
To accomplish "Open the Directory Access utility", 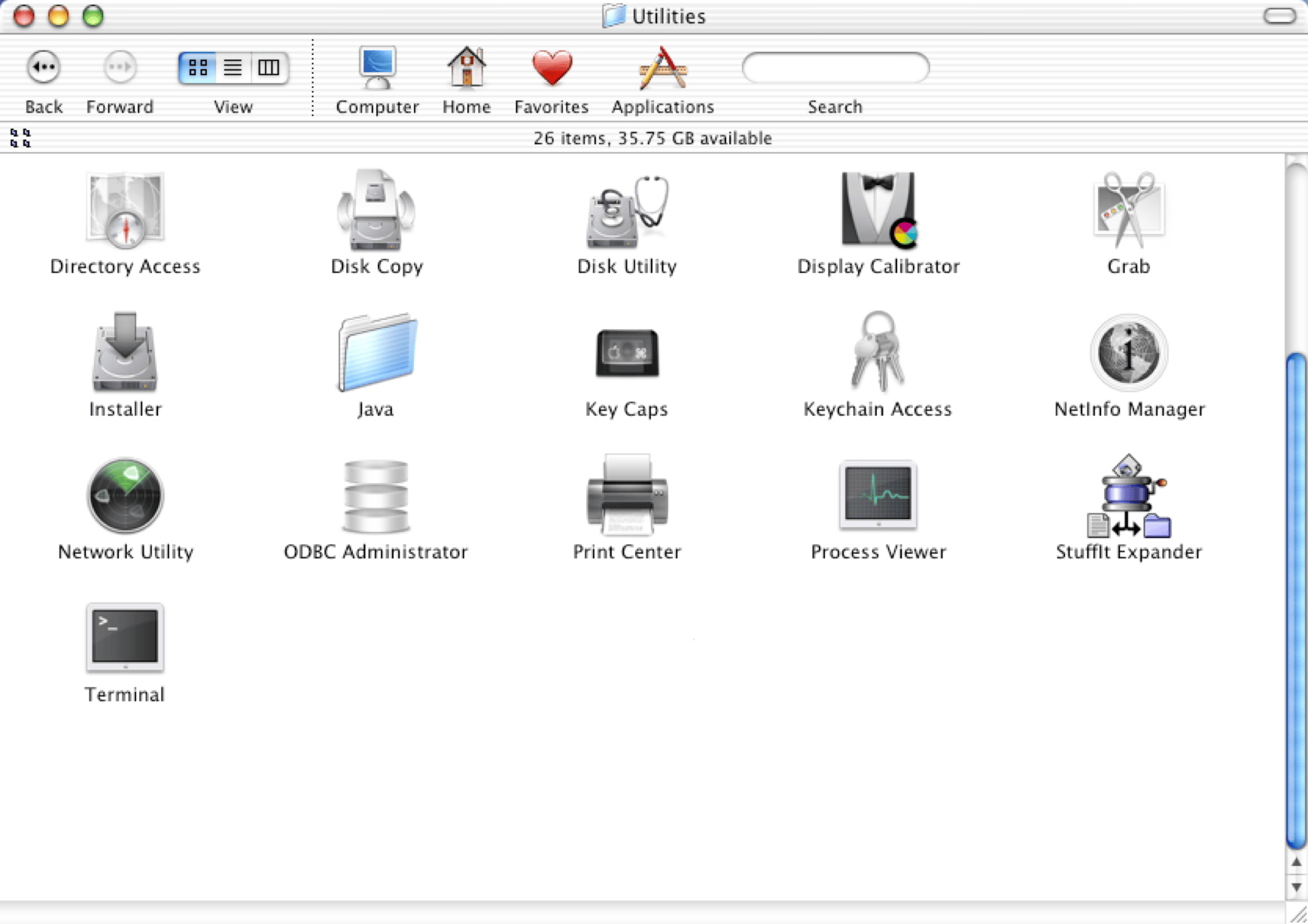I will coord(125,210).
